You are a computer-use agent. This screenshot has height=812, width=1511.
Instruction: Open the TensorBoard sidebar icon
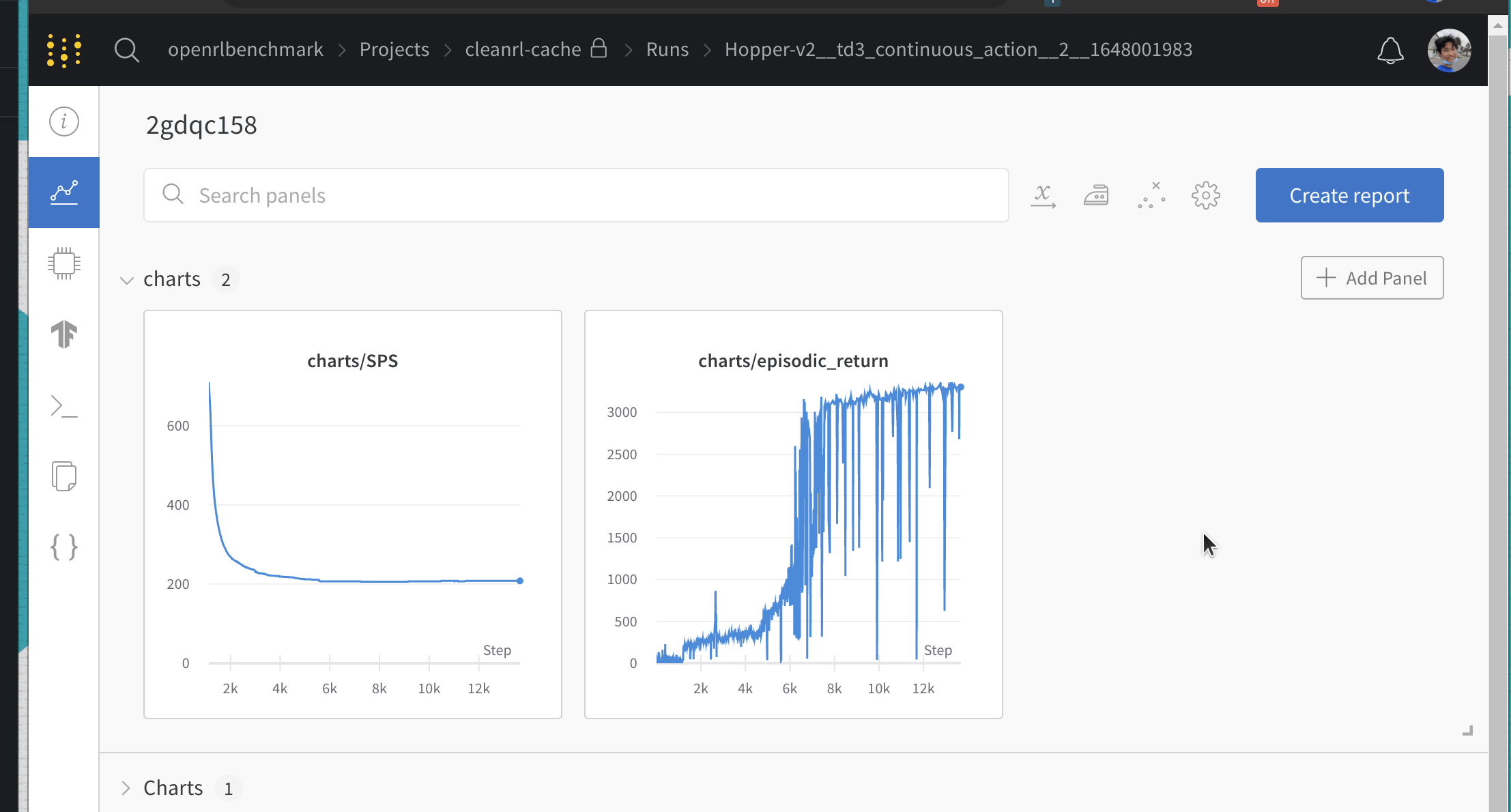coord(63,334)
